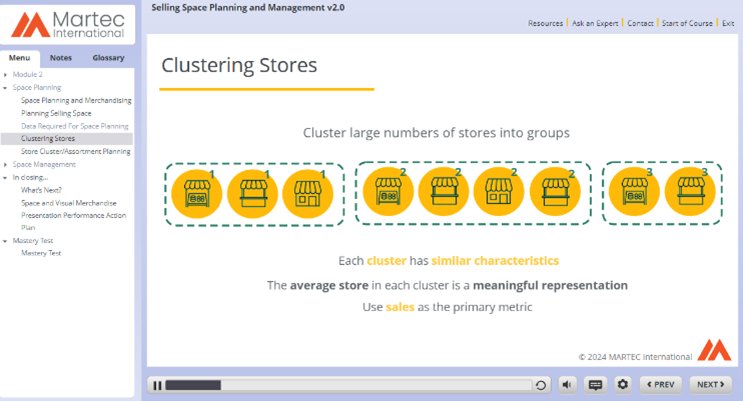
Task: Click Ask an Expert link
Action: 594,23
